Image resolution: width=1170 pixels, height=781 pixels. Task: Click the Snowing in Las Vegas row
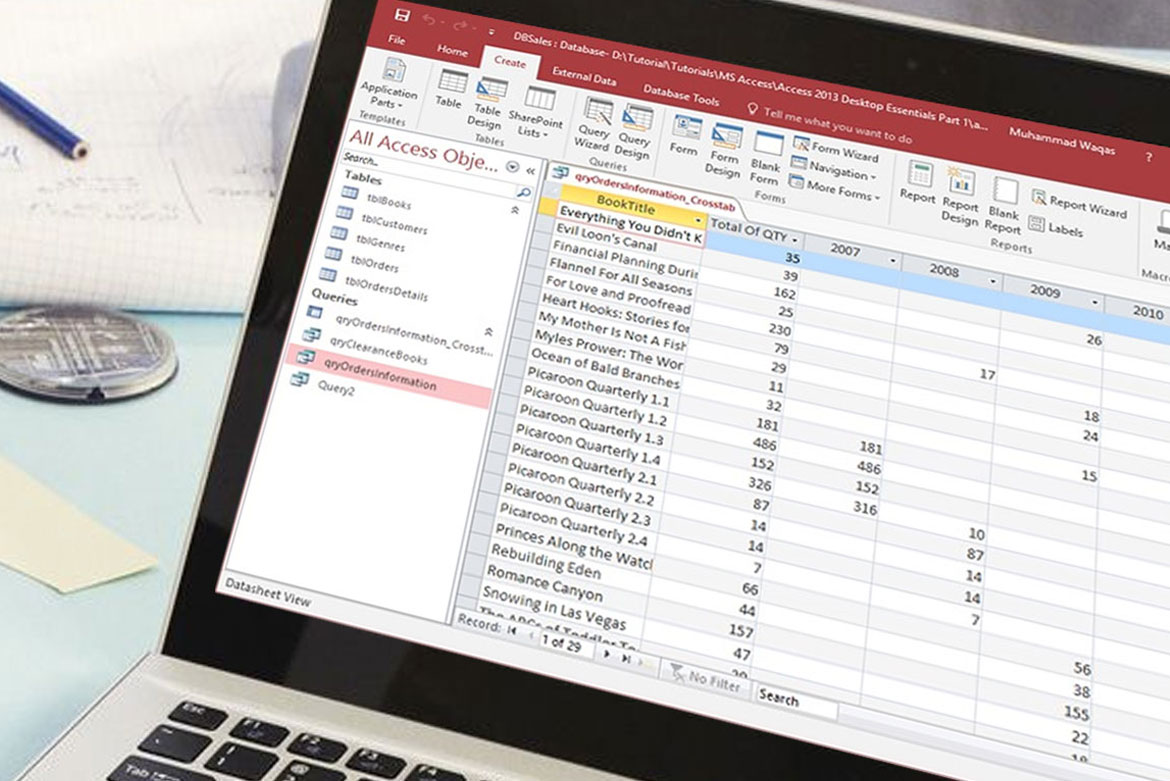tap(554, 609)
